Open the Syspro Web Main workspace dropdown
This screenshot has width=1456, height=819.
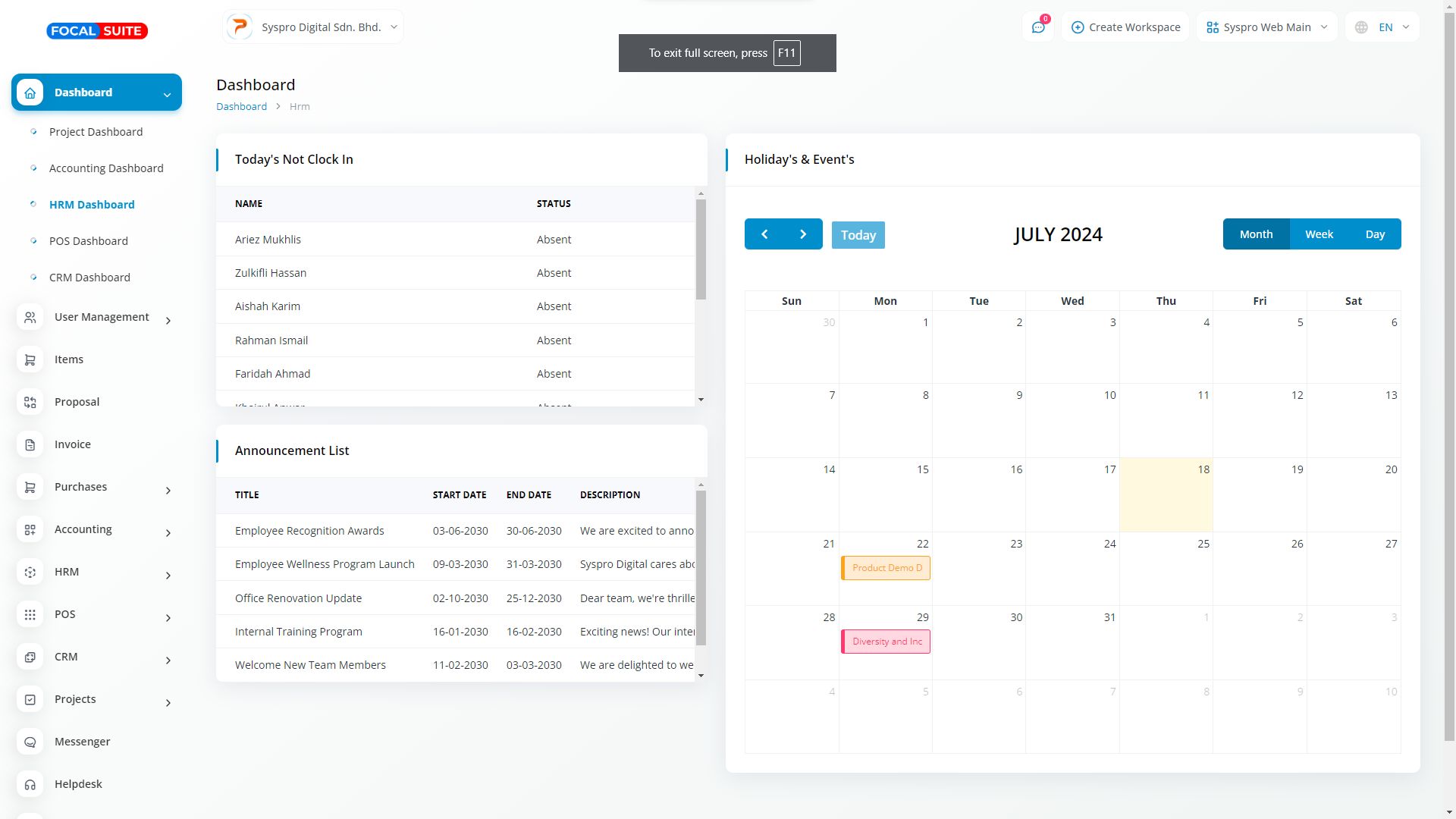click(1266, 27)
